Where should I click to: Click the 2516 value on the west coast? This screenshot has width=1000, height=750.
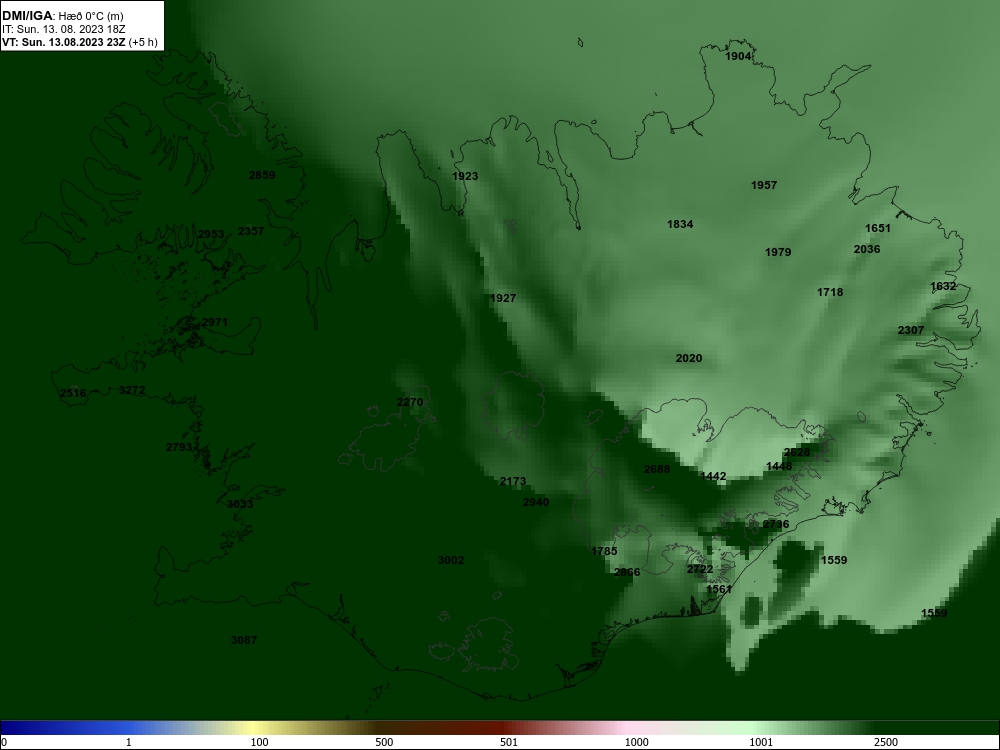point(73,393)
